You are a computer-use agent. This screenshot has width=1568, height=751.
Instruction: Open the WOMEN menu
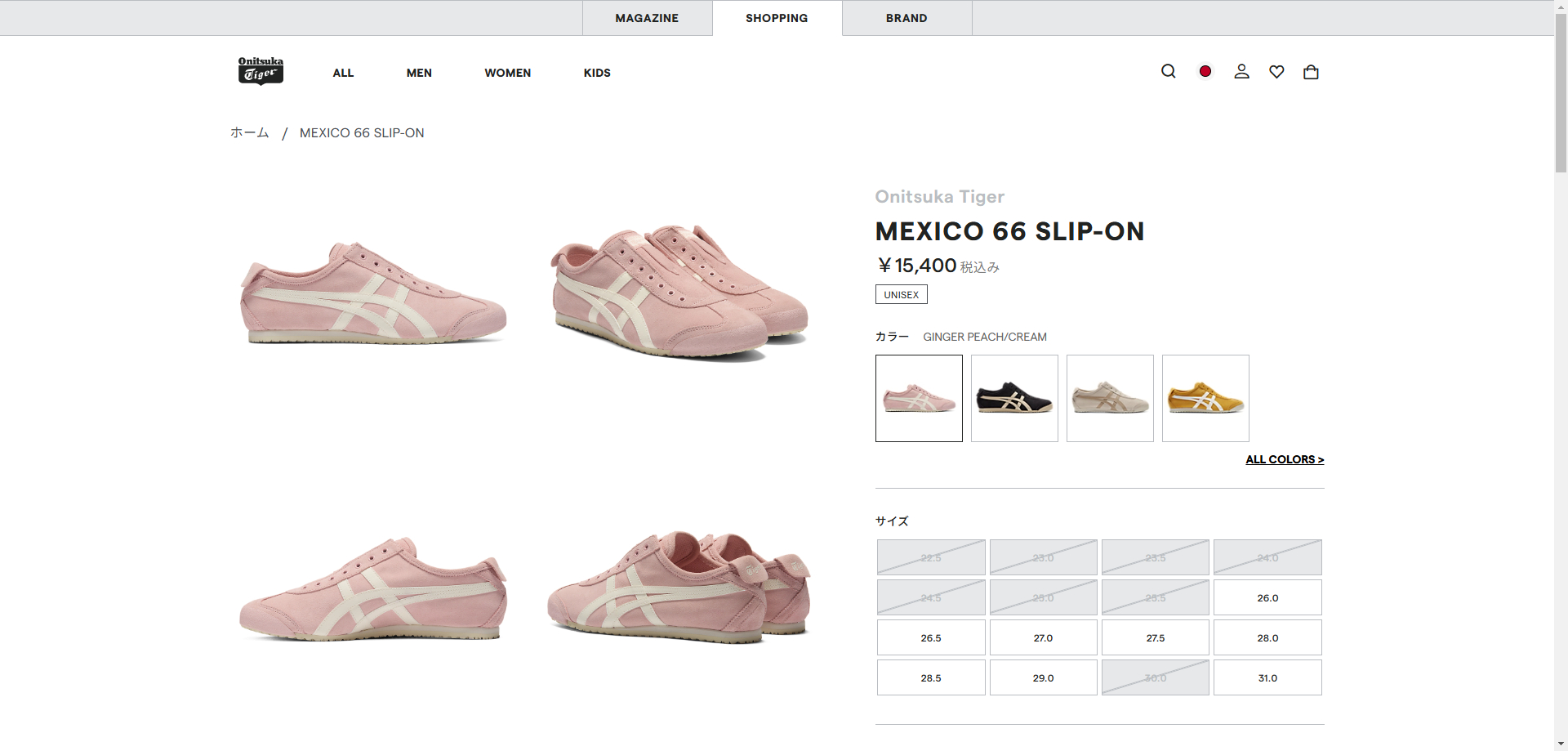[x=508, y=73]
